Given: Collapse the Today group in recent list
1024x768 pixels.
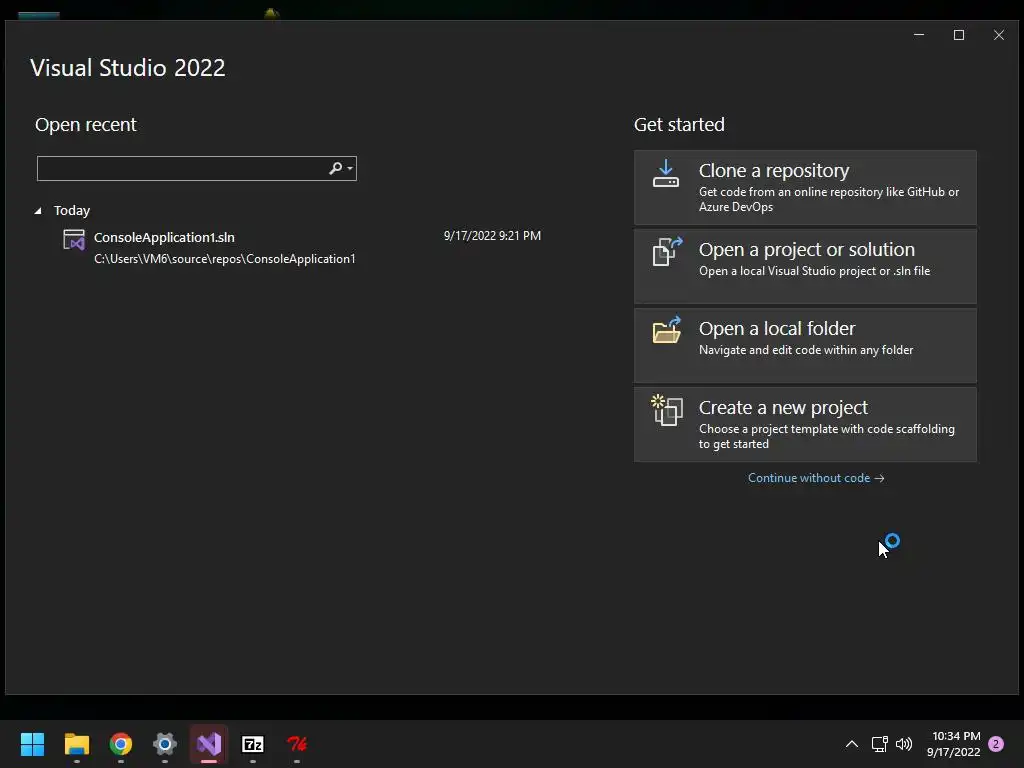Looking at the screenshot, I should pos(38,211).
